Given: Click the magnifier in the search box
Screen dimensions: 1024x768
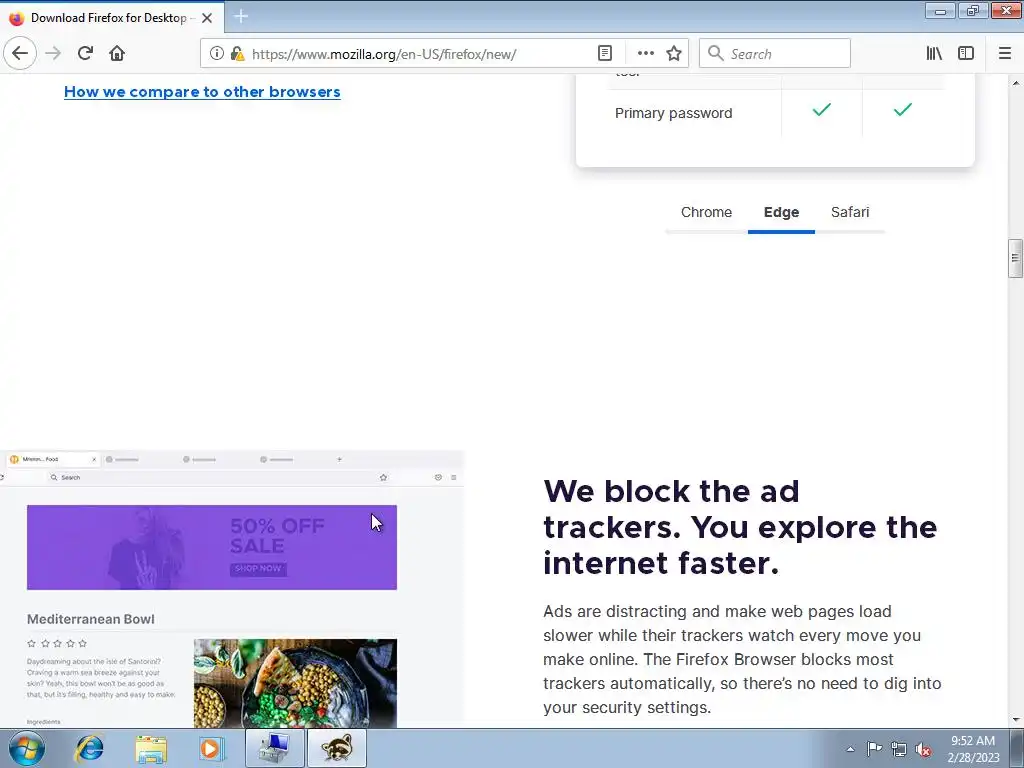Looking at the screenshot, I should (x=716, y=53).
